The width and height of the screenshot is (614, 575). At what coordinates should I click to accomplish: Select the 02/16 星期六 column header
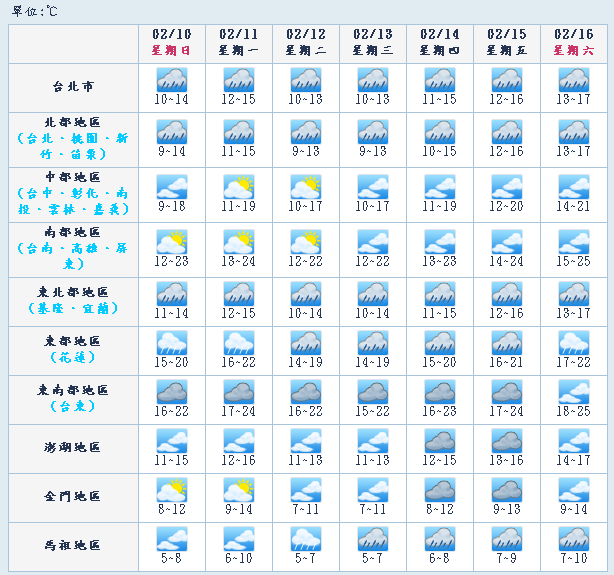574,42
